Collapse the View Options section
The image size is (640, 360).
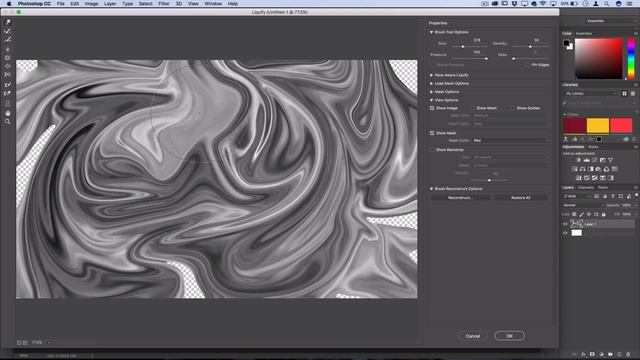click(431, 100)
